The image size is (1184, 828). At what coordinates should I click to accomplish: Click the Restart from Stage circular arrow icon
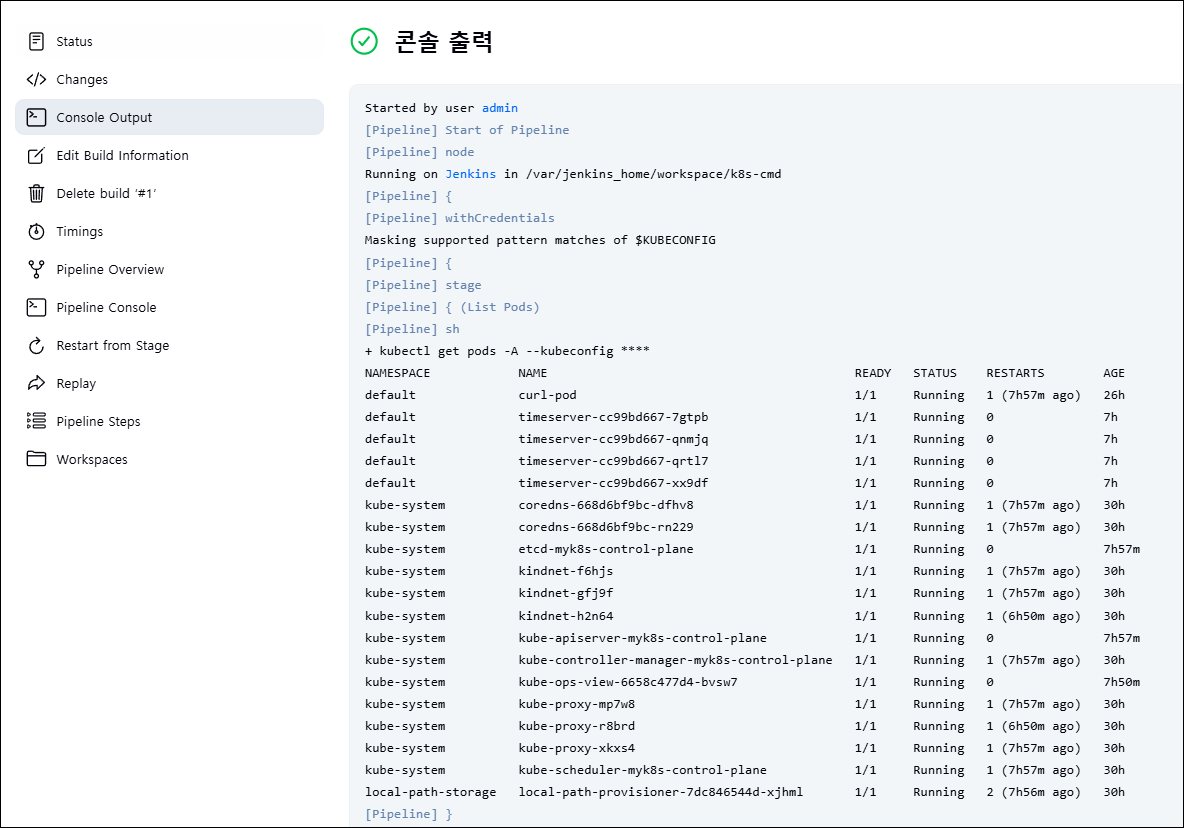[x=36, y=346]
